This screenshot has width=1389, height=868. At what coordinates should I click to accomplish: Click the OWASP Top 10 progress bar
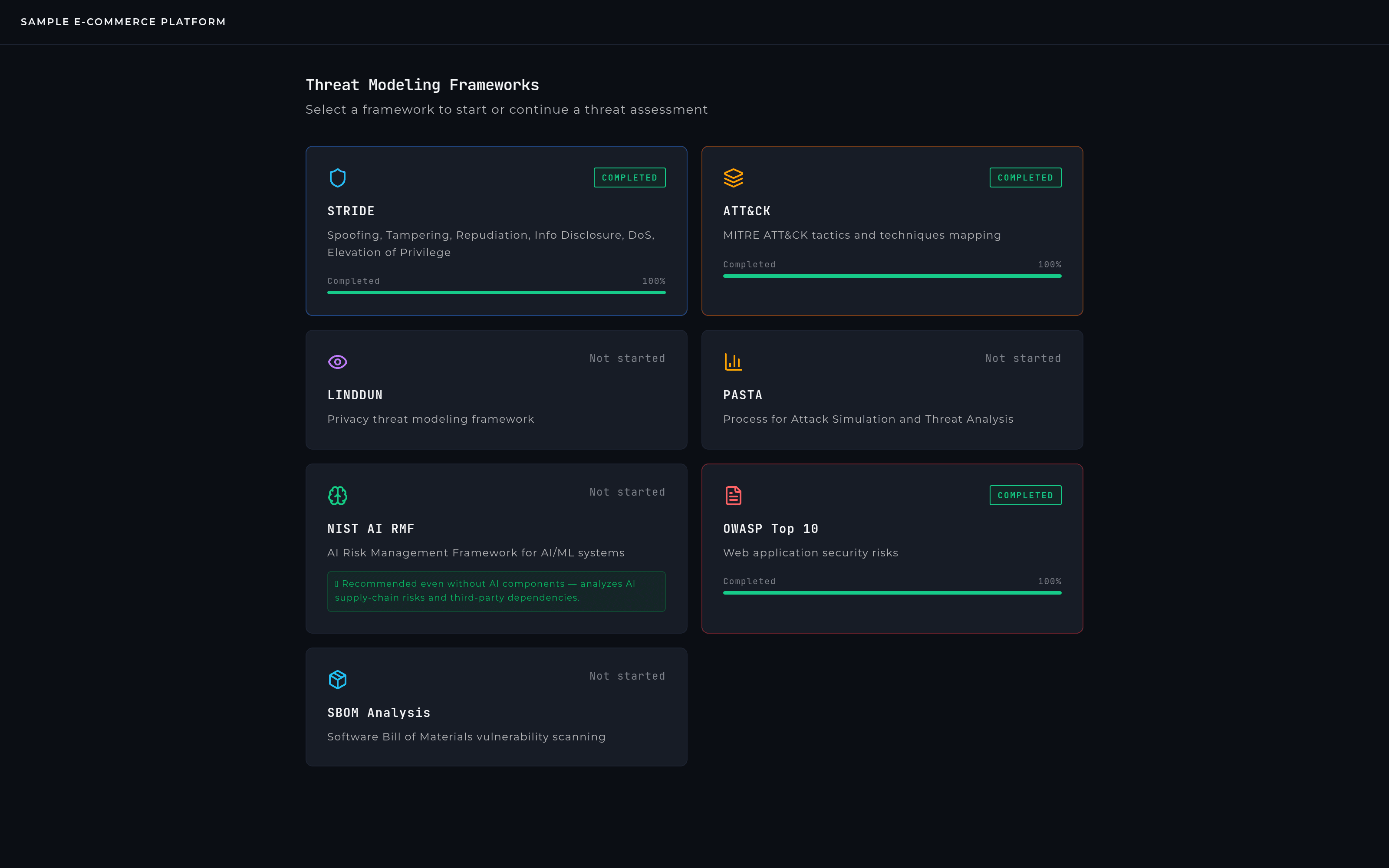point(892,593)
